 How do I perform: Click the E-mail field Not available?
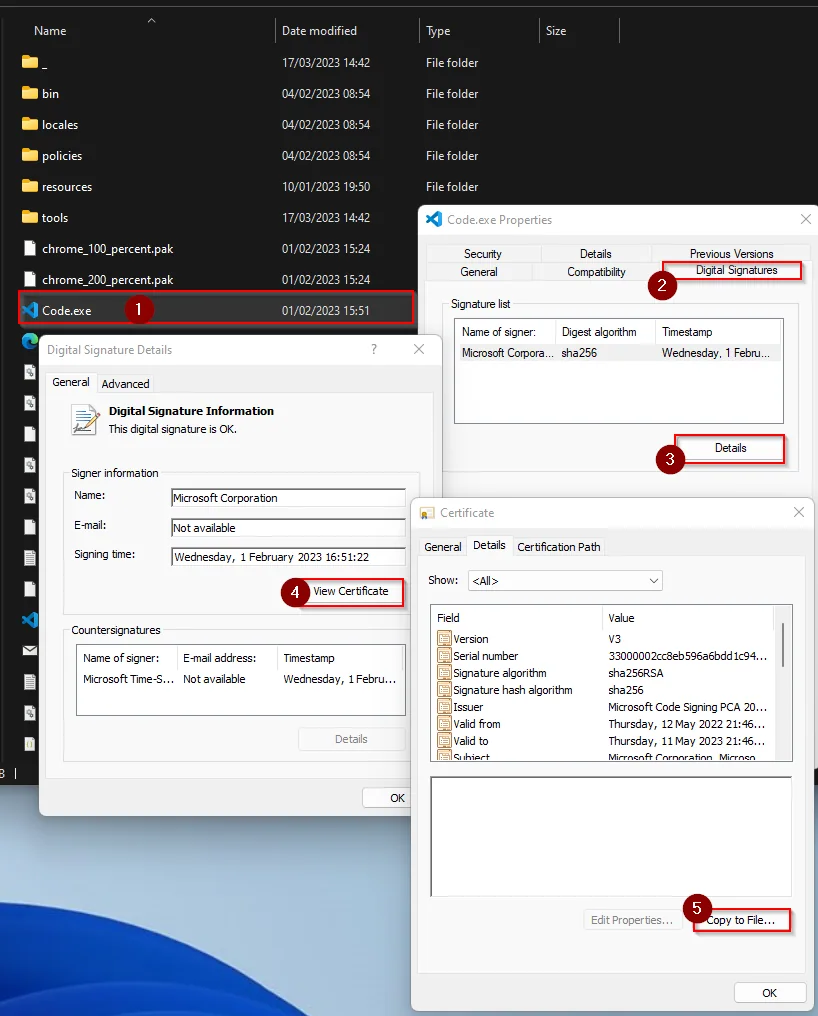288,527
